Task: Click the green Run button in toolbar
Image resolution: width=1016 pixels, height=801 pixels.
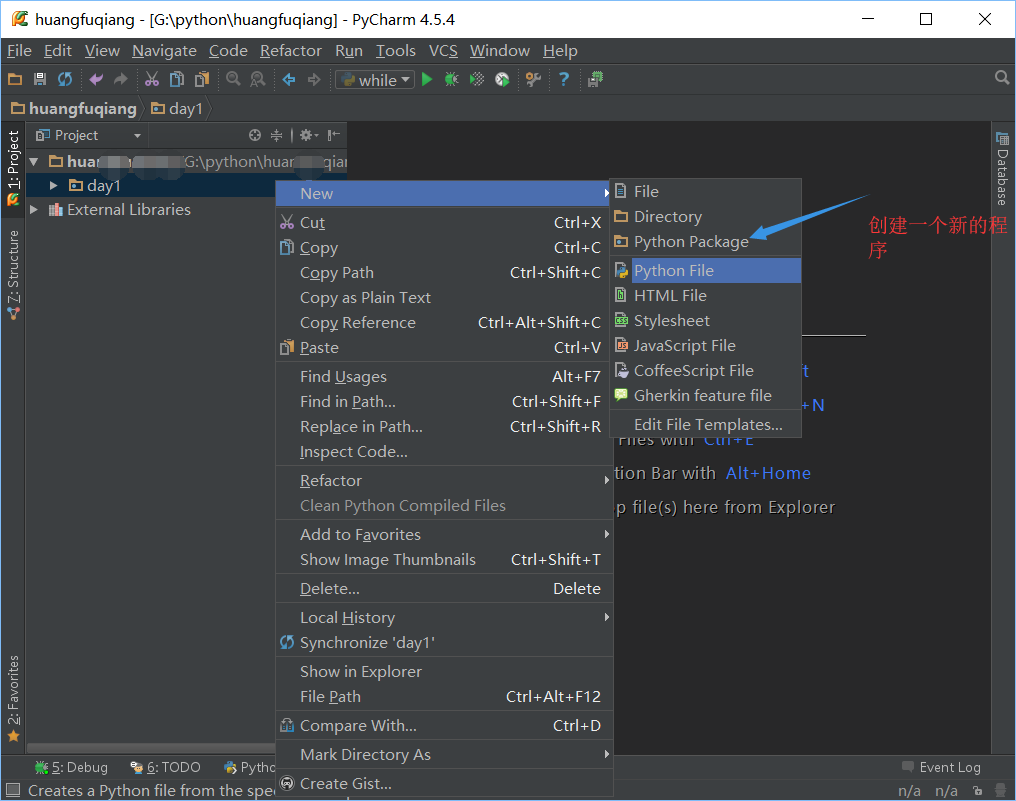Action: [427, 80]
